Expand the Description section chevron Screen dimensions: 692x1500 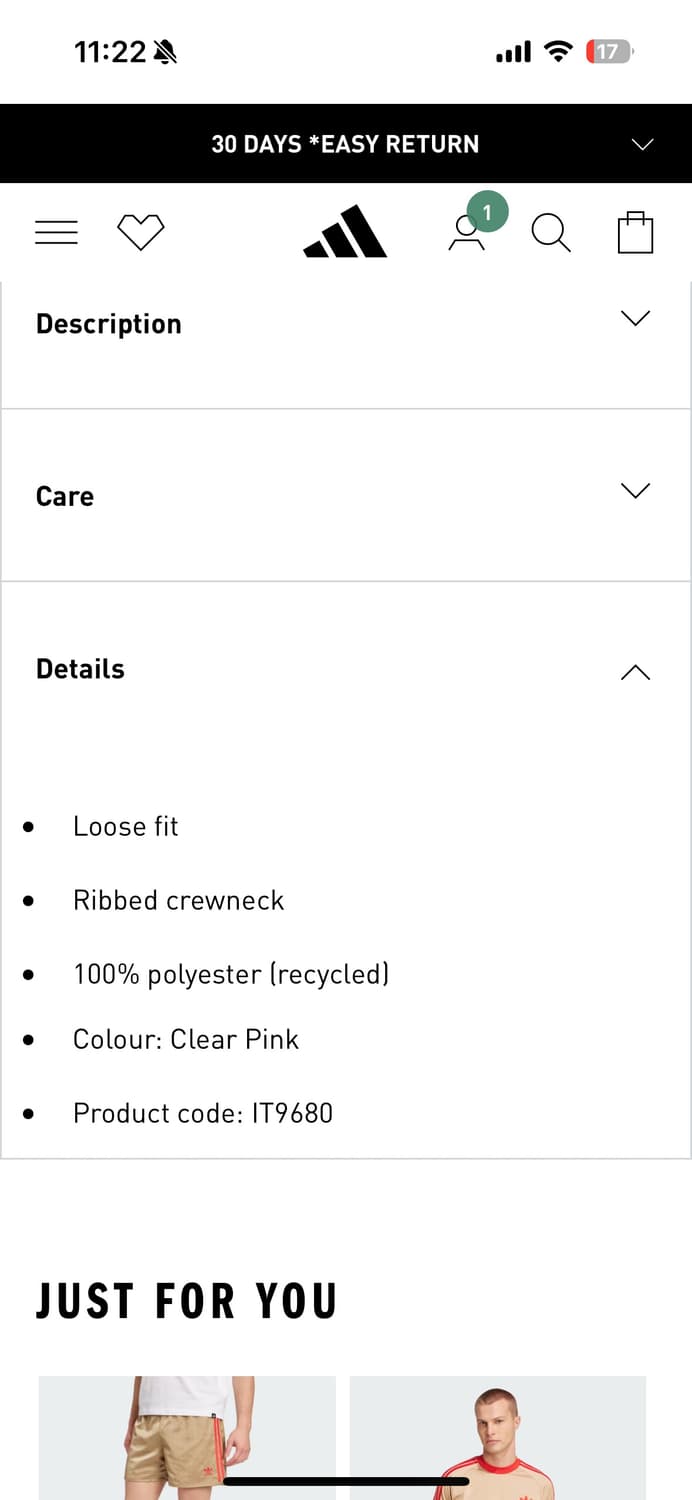click(635, 318)
